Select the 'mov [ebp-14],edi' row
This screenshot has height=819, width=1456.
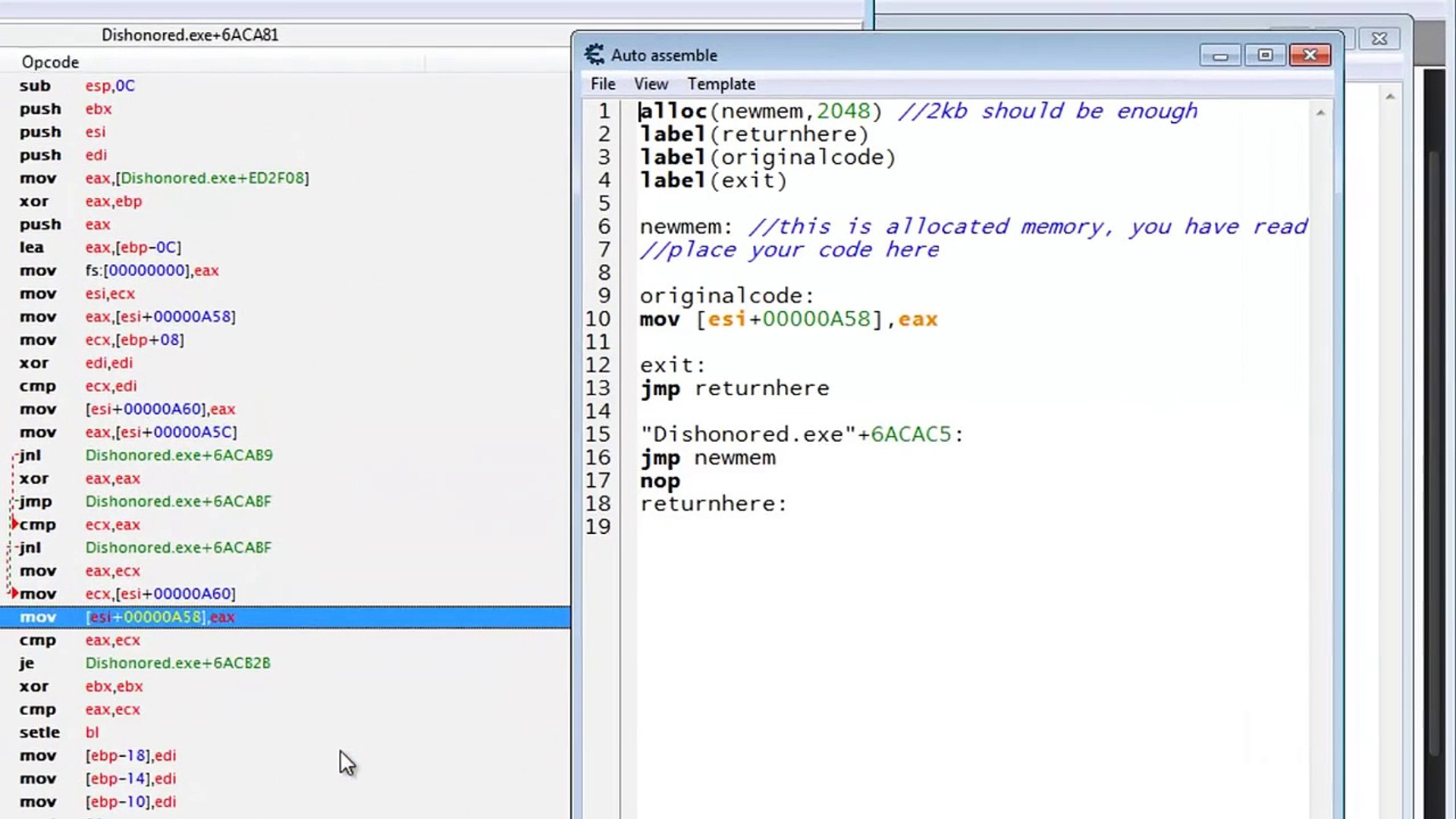coord(285,779)
